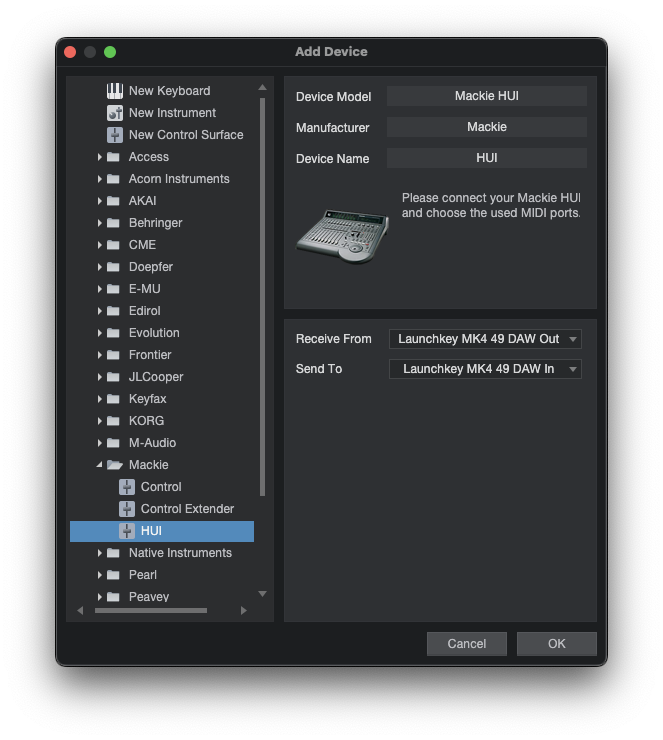Open the Receive From dropdown

click(485, 339)
